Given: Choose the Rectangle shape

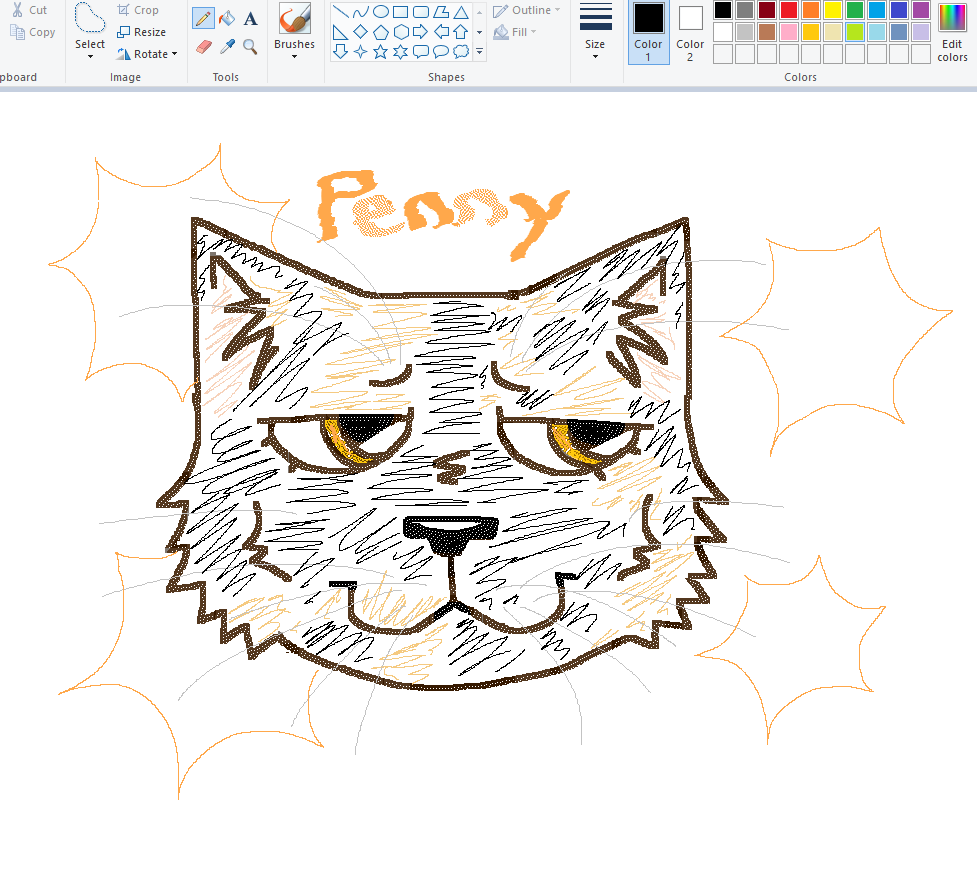Looking at the screenshot, I should pyautogui.click(x=401, y=12).
